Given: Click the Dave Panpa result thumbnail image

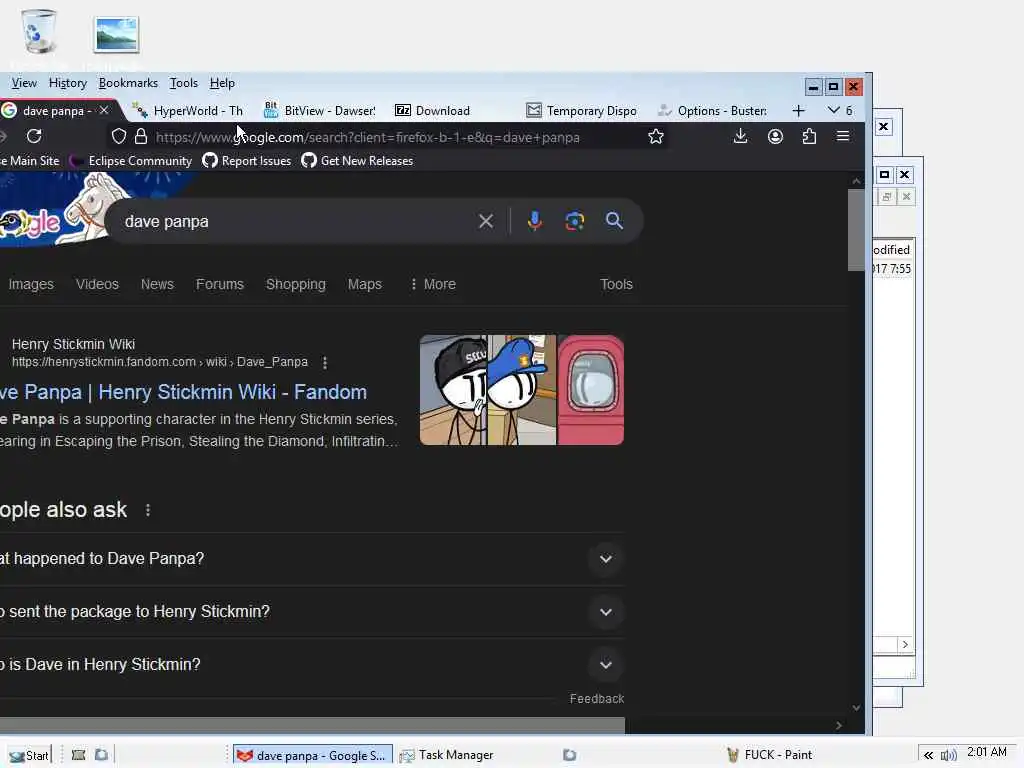Looking at the screenshot, I should pyautogui.click(x=522, y=390).
